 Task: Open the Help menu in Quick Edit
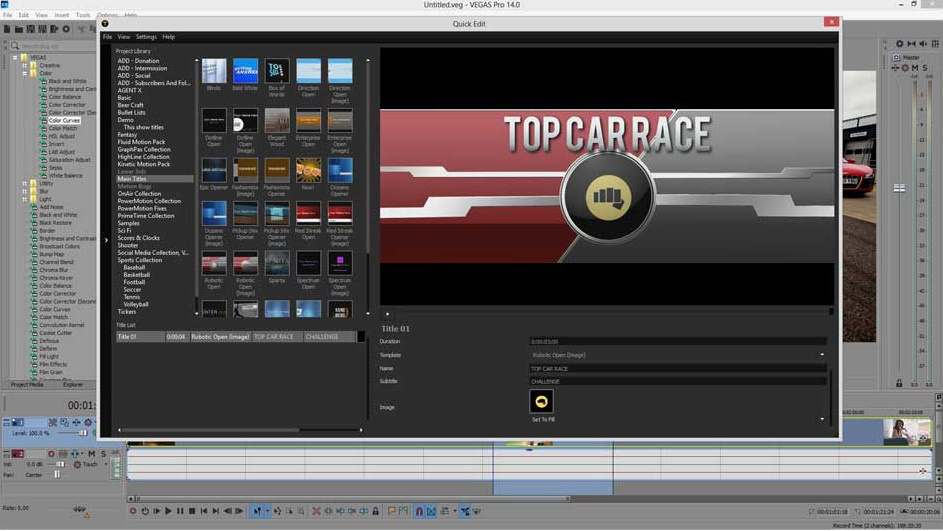168,37
